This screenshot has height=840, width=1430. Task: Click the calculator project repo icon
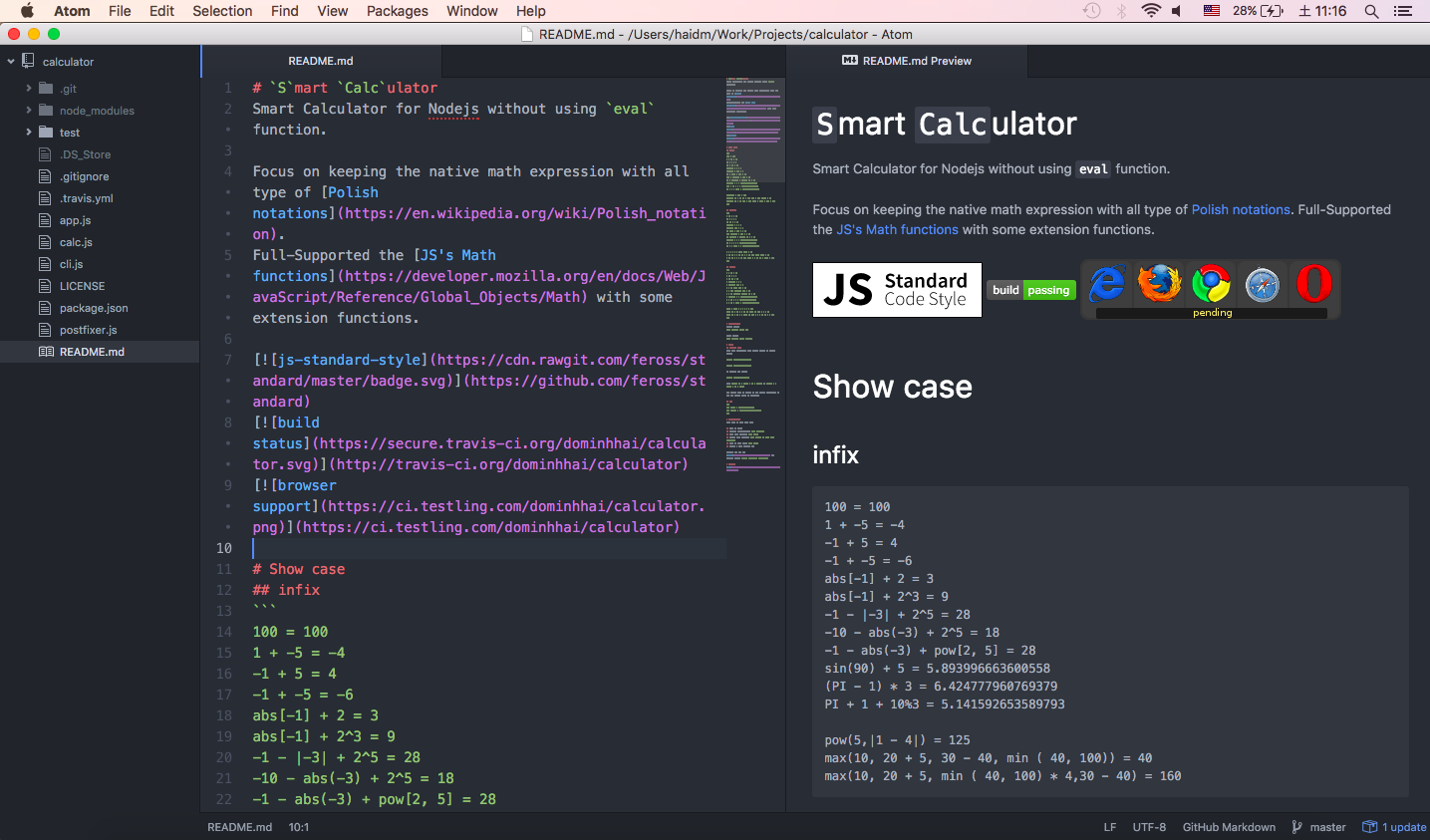pos(28,61)
